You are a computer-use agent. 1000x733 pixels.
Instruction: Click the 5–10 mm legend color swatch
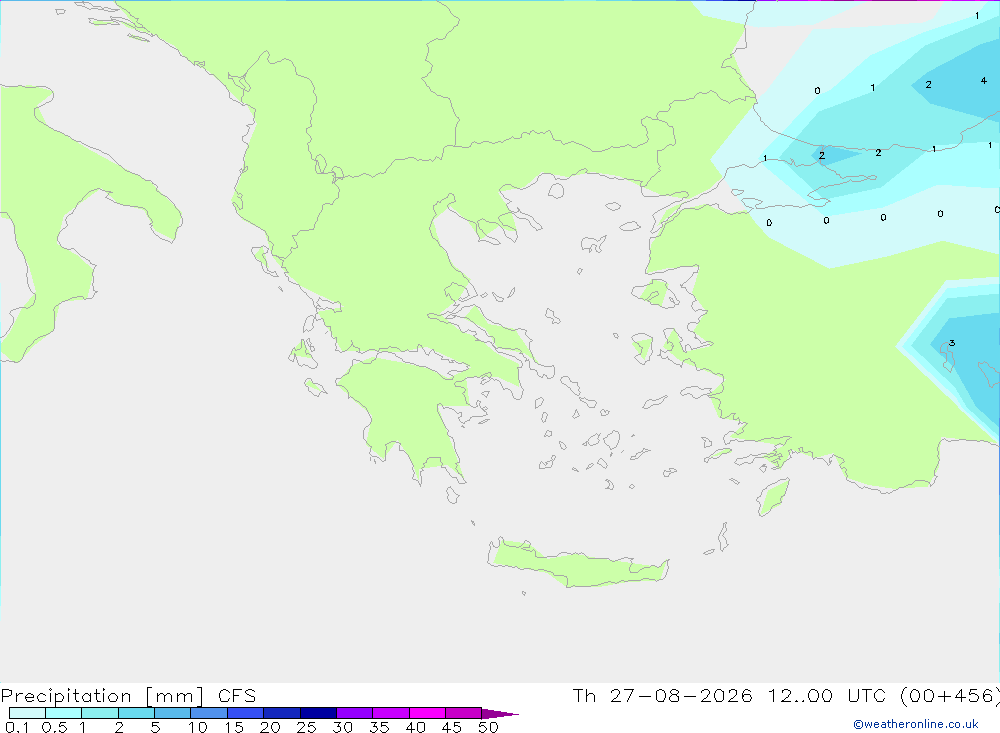tap(173, 713)
